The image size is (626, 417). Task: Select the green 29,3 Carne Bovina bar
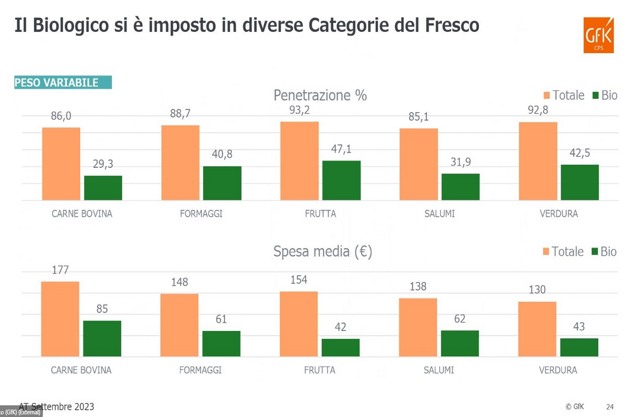(x=102, y=187)
